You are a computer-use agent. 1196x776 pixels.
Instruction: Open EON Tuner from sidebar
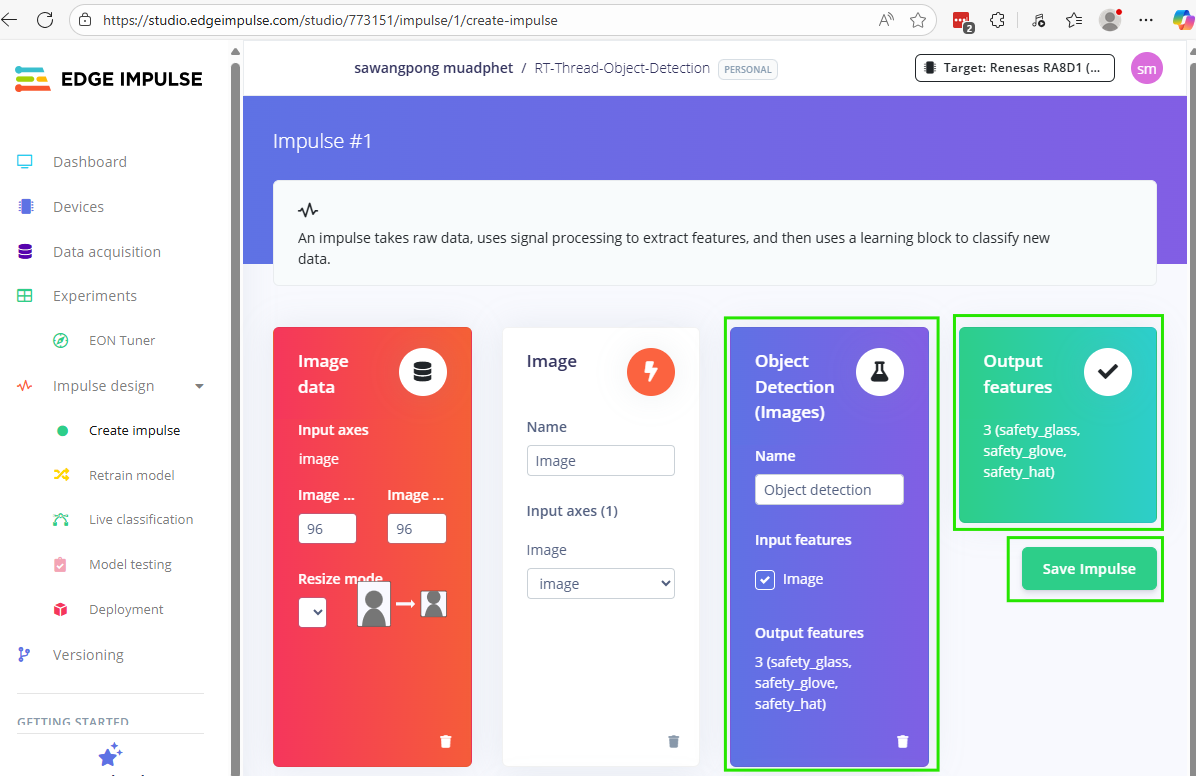tap(122, 340)
